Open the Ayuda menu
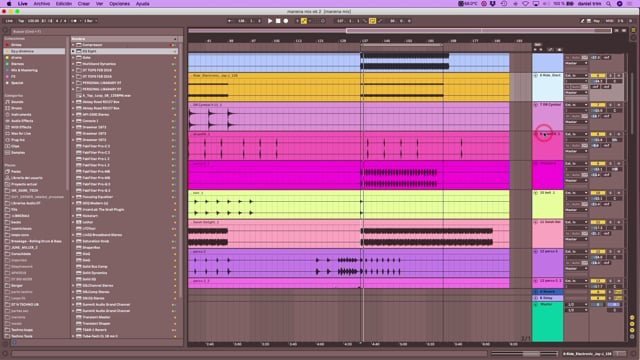This screenshot has height=360, width=640. [x=142, y=4]
